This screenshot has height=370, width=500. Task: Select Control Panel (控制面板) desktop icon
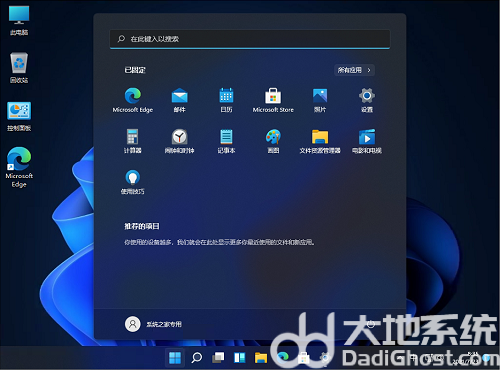tap(19, 116)
